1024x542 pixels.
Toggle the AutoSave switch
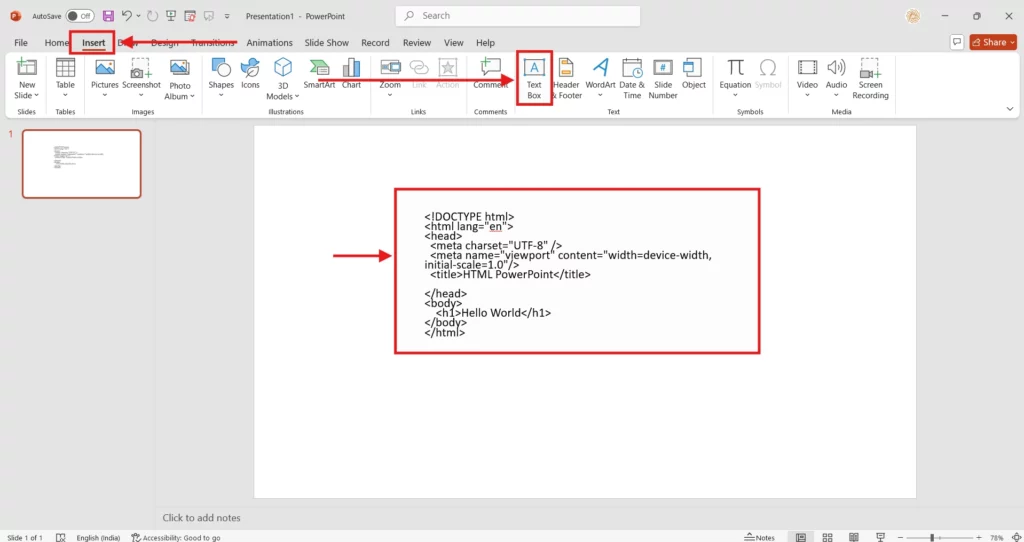pyautogui.click(x=80, y=16)
